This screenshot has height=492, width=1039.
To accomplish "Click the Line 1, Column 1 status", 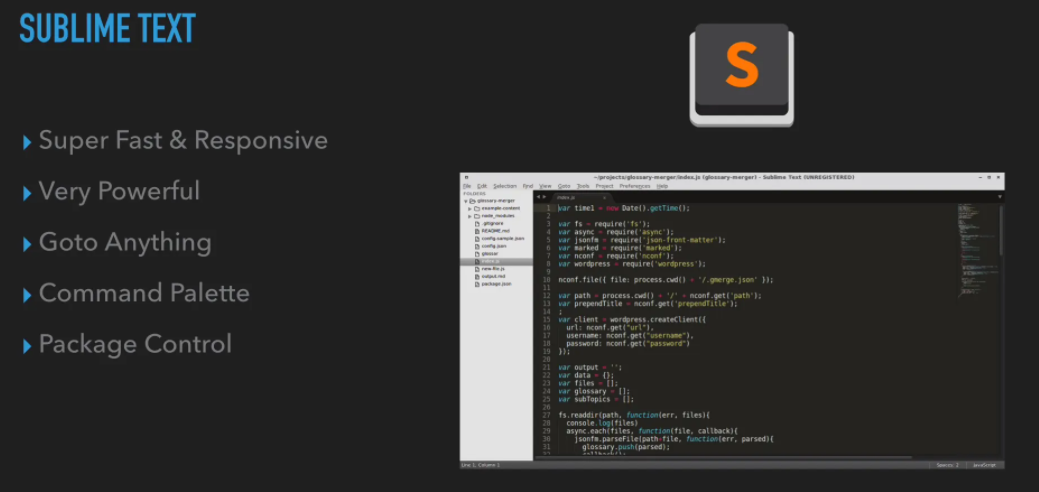I will [481, 465].
